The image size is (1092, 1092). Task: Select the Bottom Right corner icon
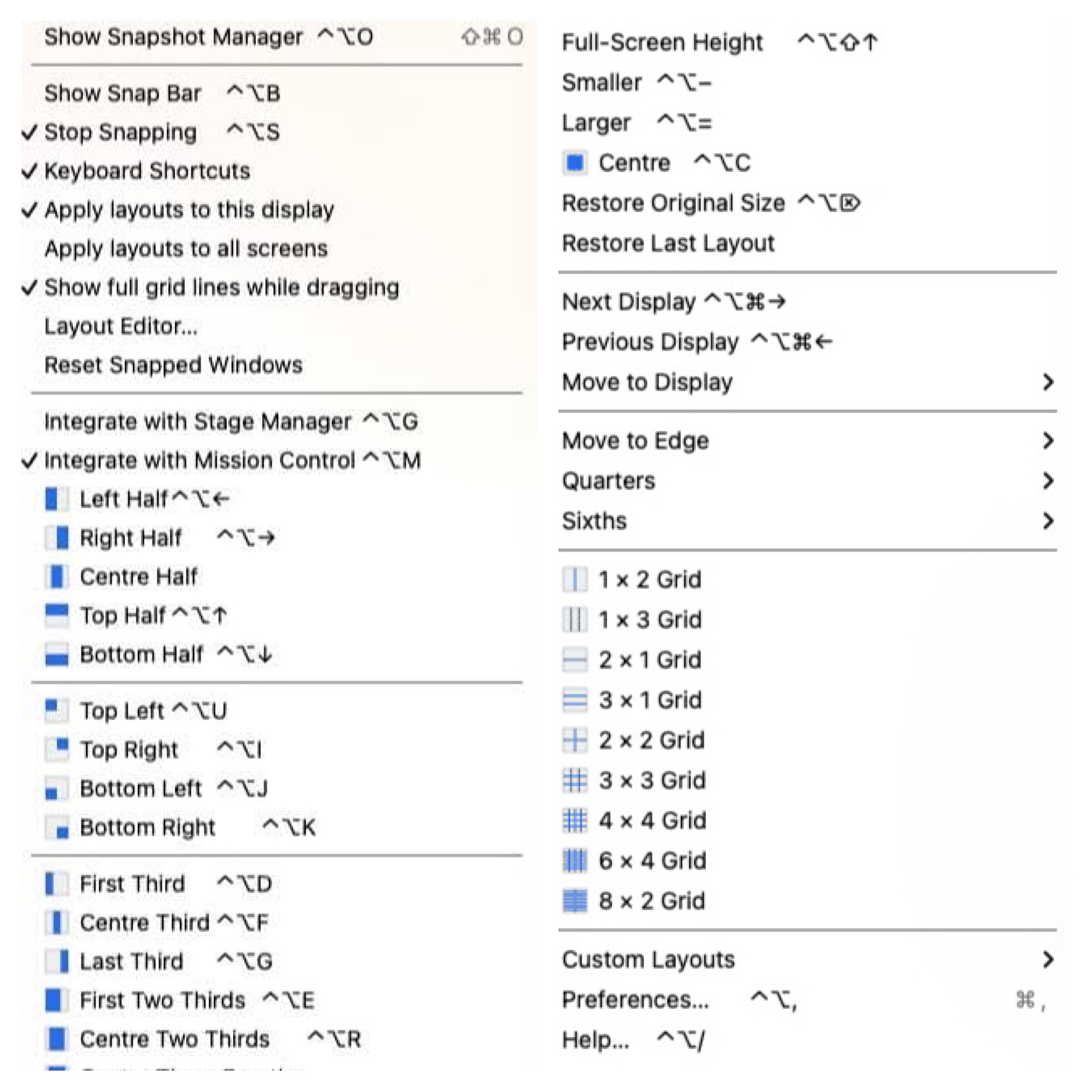click(x=56, y=828)
